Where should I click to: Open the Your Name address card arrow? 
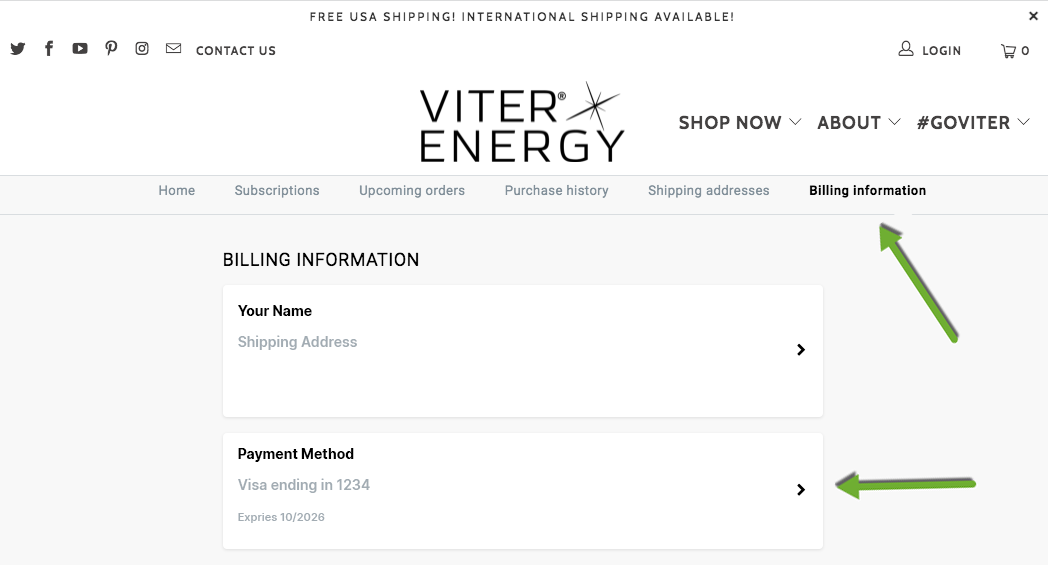(801, 350)
